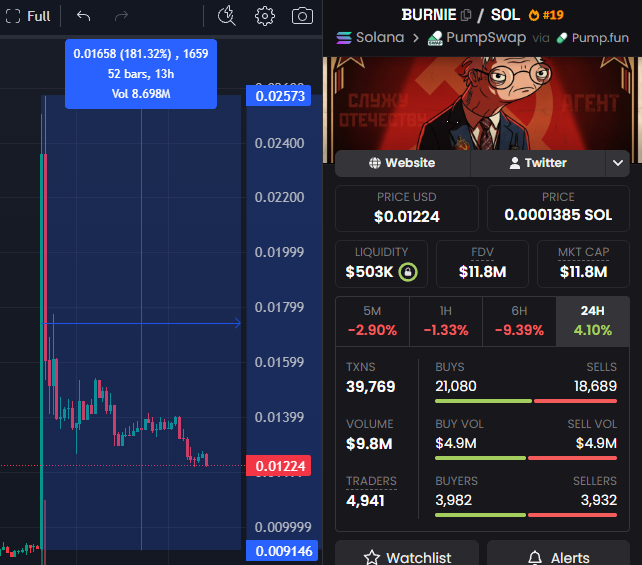Click the SOL quote symbol in header
Viewport: 642px width, 565px height.
505,15
